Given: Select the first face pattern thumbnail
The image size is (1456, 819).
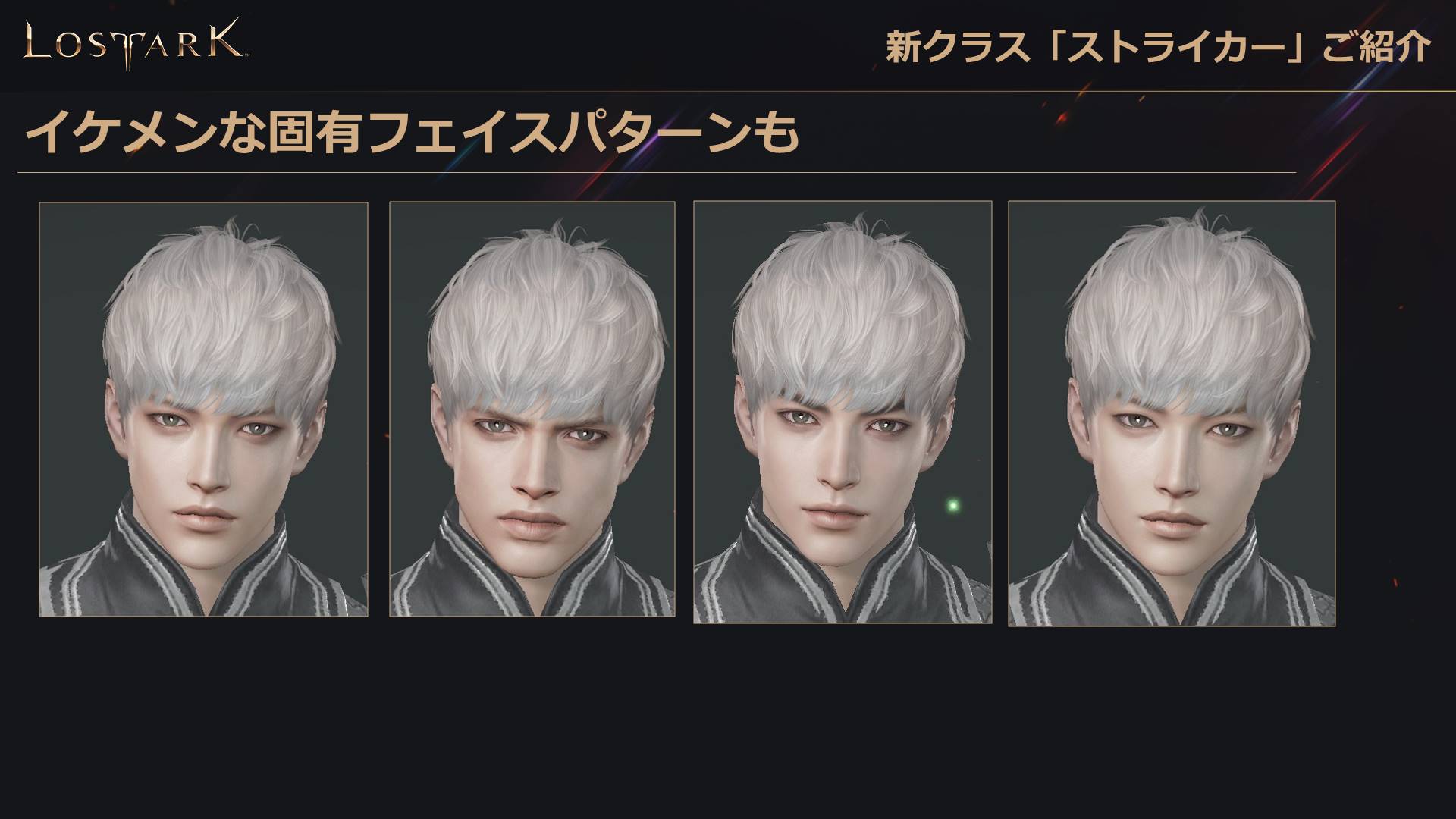Looking at the screenshot, I should (x=203, y=409).
